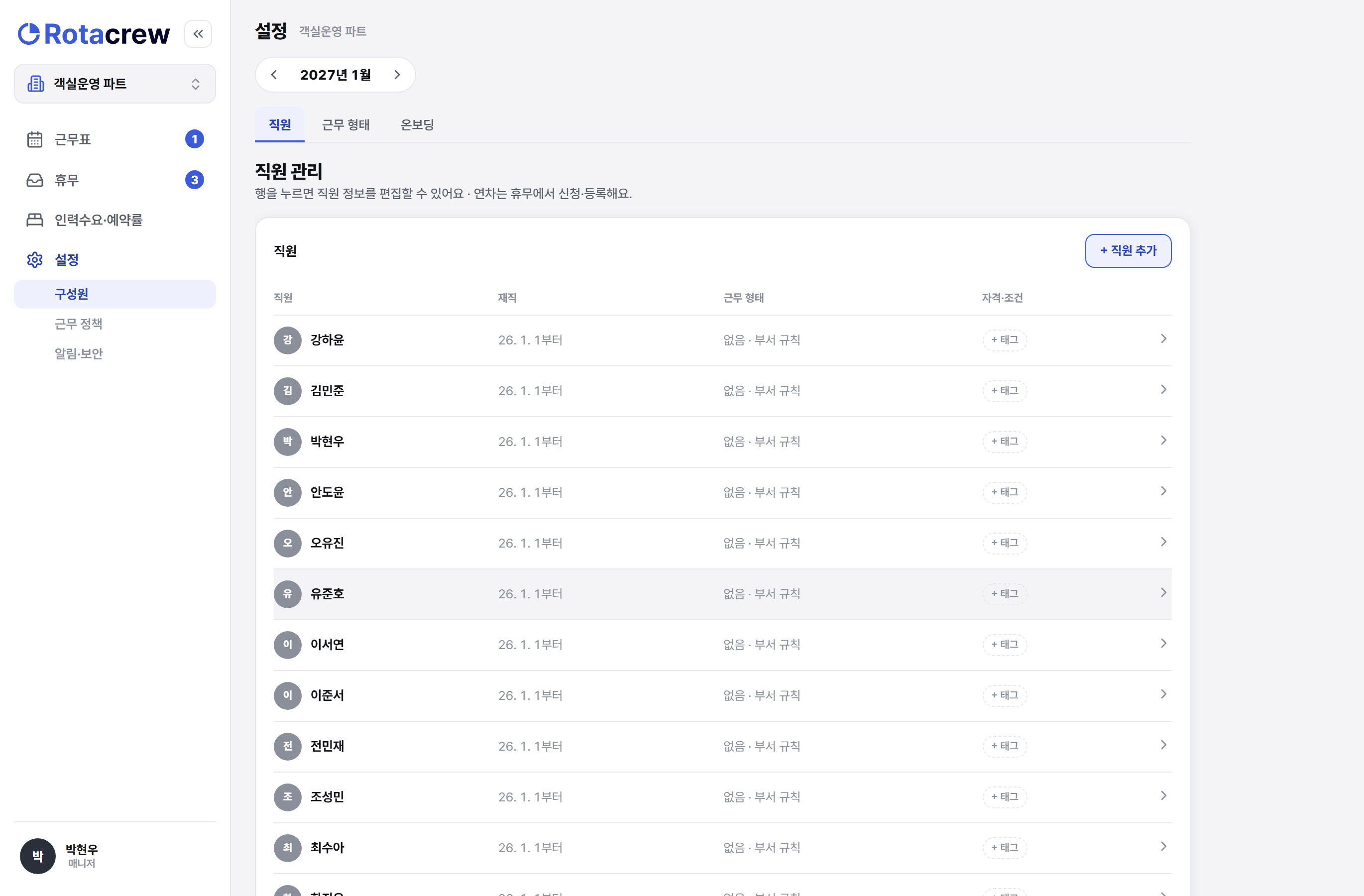Screen dimensions: 1364x896
Task: Click the 설정 gear menu item
Action: tap(114, 259)
